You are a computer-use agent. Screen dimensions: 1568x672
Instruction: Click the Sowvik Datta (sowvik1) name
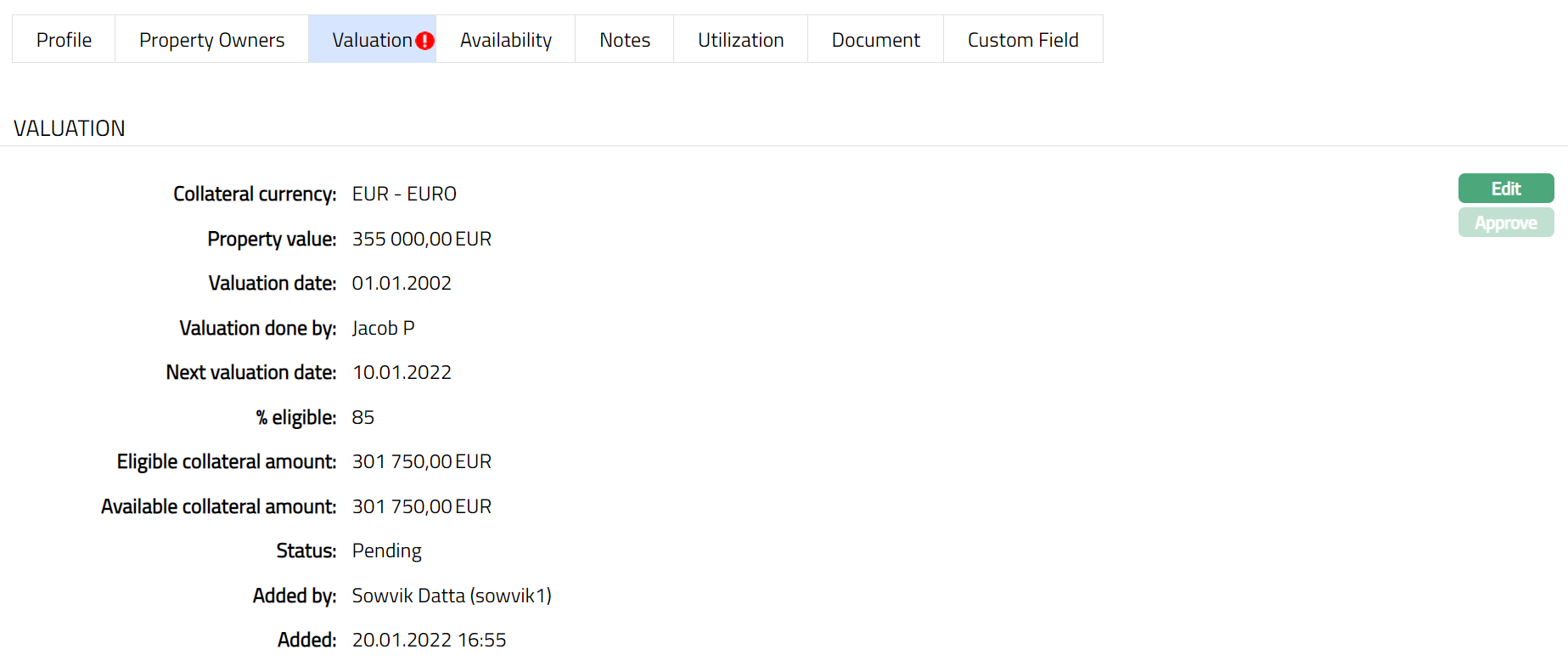[x=451, y=596]
